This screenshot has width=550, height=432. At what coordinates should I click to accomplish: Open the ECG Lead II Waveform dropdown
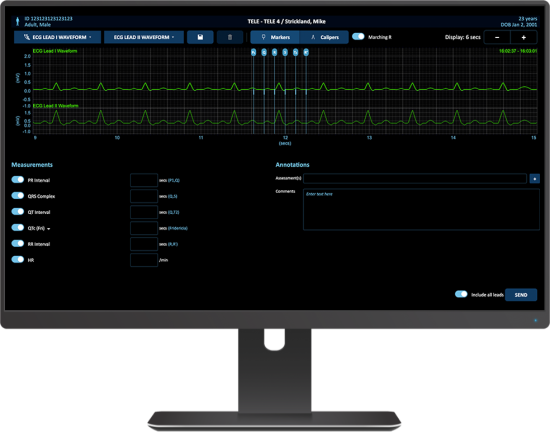(144, 37)
